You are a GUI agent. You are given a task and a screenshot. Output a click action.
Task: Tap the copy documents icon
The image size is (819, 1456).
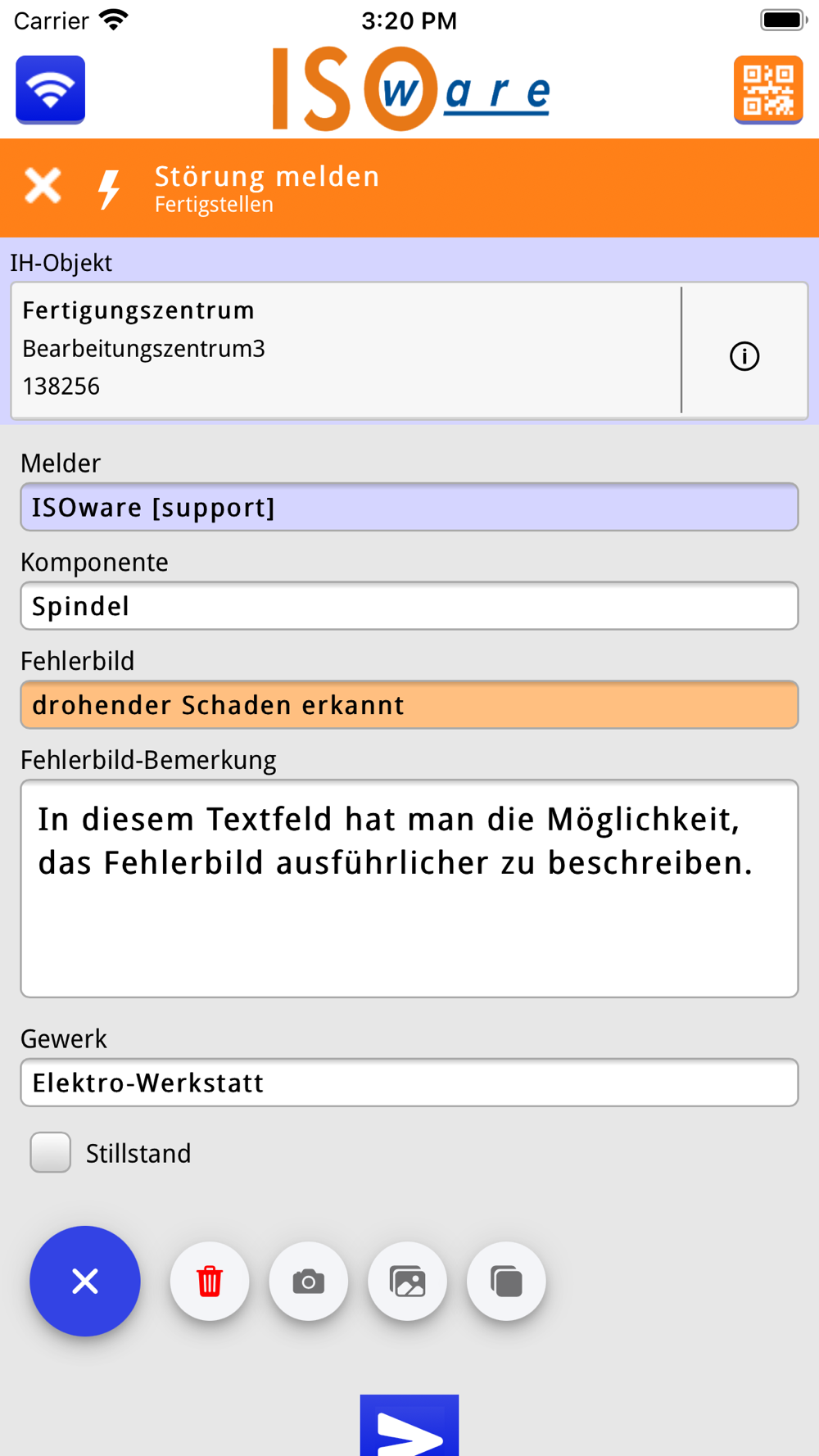tap(506, 1281)
